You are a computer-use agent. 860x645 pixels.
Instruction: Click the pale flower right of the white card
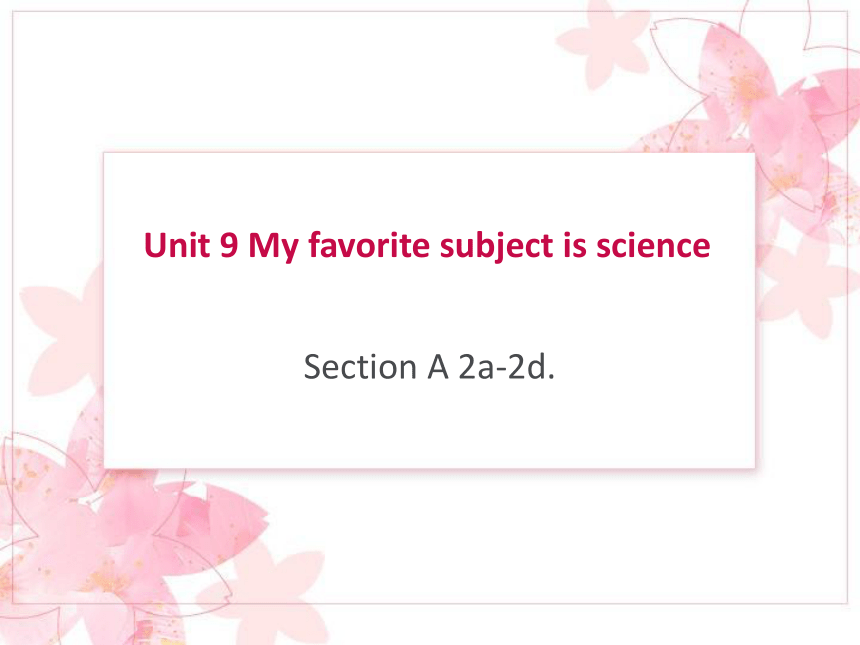coord(801,285)
